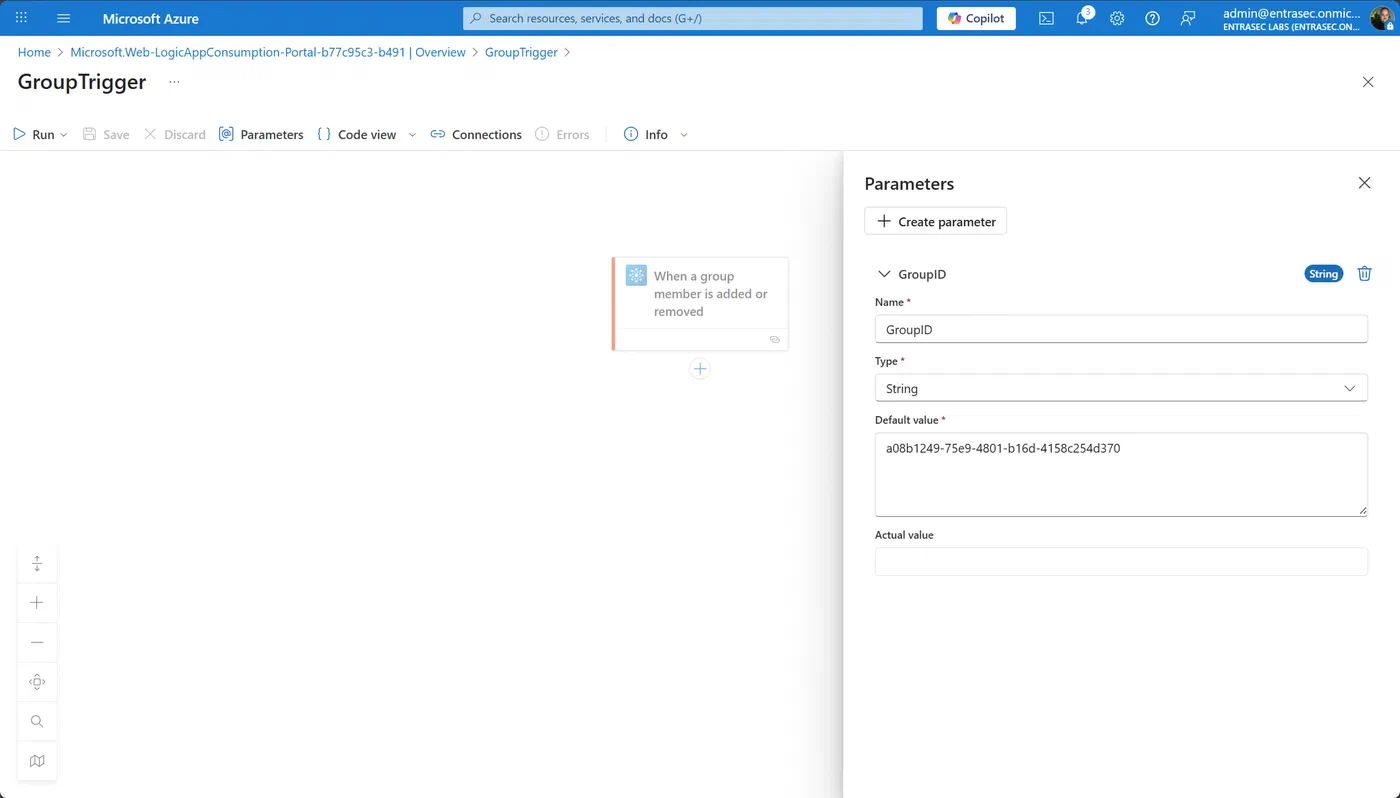Expand the Info dropdown arrow
This screenshot has width=1400, height=798.
684,135
